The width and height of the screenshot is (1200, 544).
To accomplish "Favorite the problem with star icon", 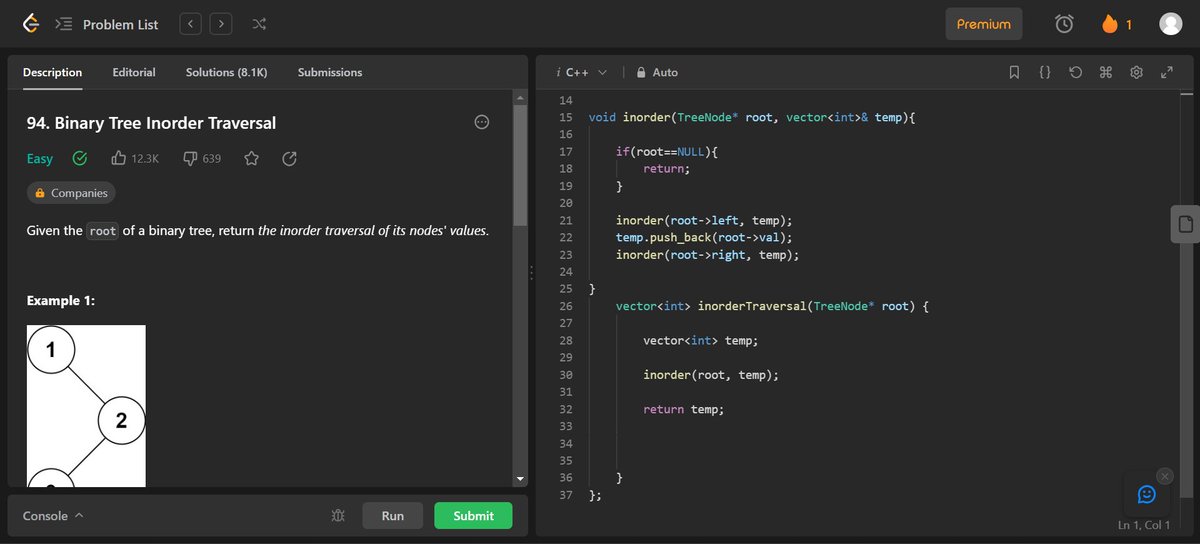I will coord(252,159).
